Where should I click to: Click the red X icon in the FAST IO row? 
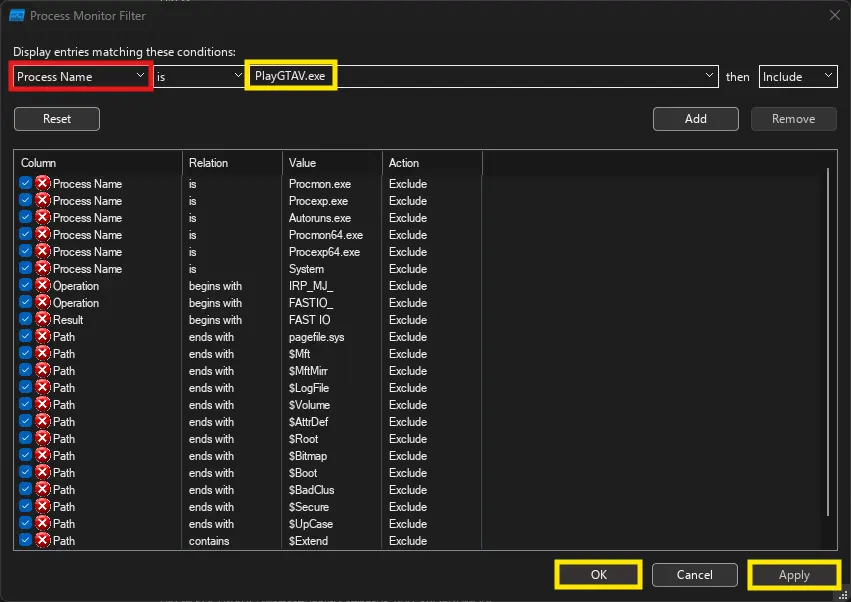(43, 319)
